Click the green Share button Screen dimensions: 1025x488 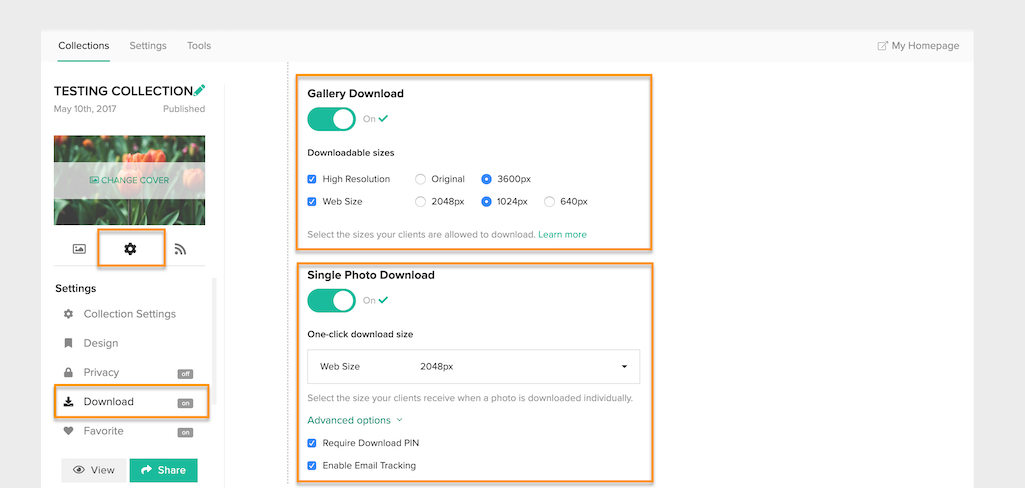click(x=163, y=470)
